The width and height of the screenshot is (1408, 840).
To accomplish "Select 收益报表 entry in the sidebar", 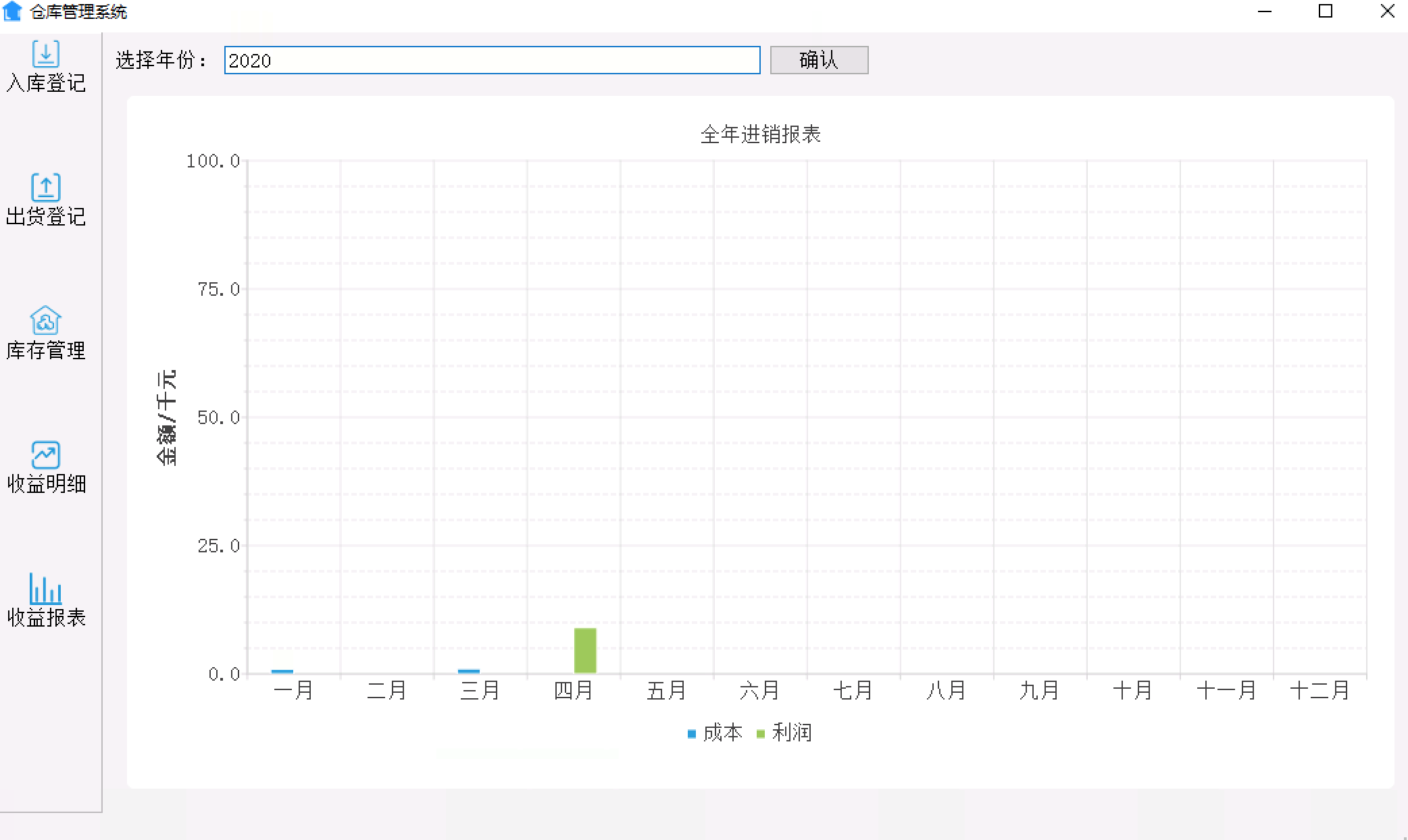I will 45,617.
